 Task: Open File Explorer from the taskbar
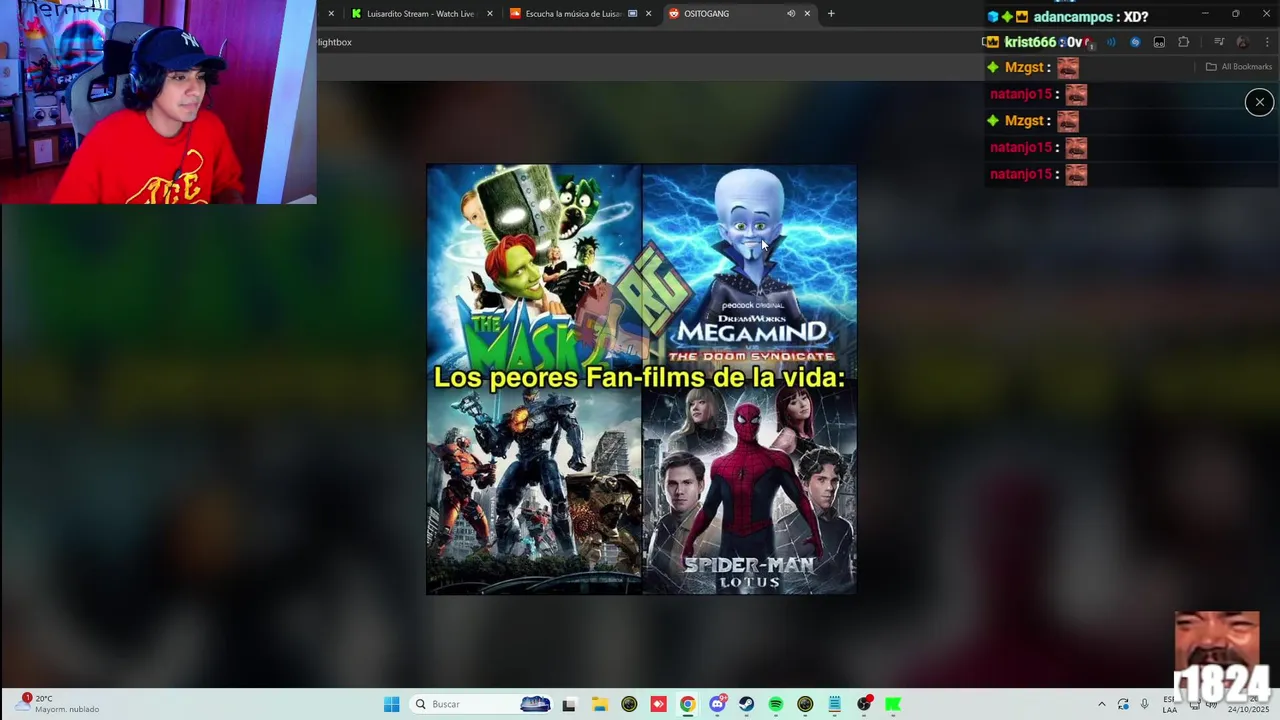point(600,704)
